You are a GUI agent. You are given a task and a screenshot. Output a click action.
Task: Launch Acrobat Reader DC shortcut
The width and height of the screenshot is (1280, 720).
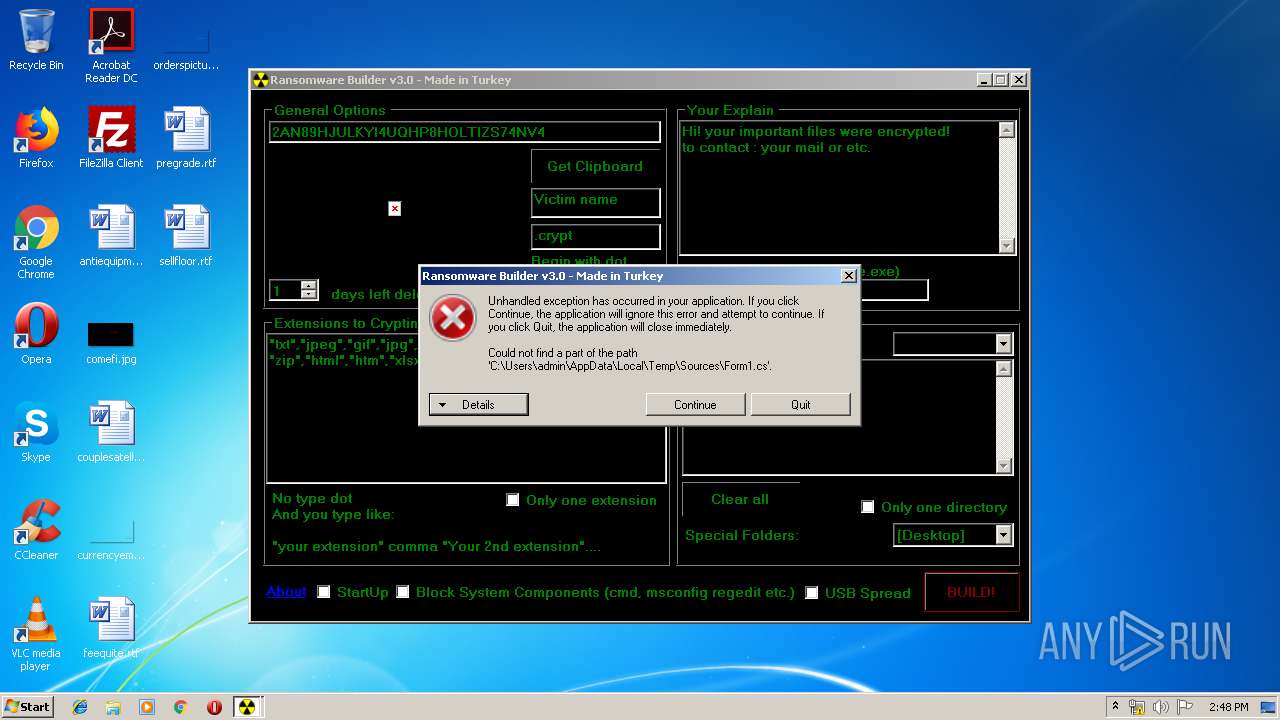111,46
